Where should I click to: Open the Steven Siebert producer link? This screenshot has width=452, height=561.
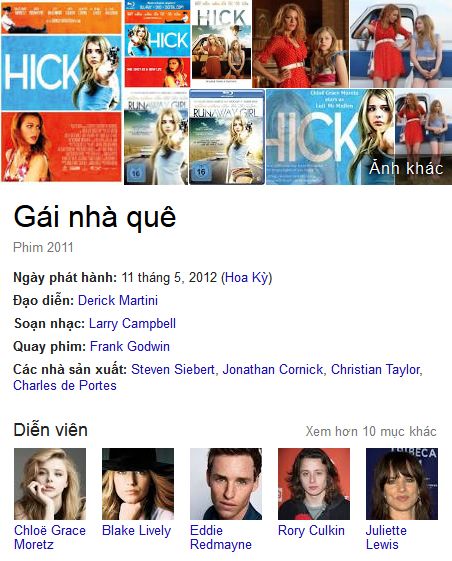[173, 369]
